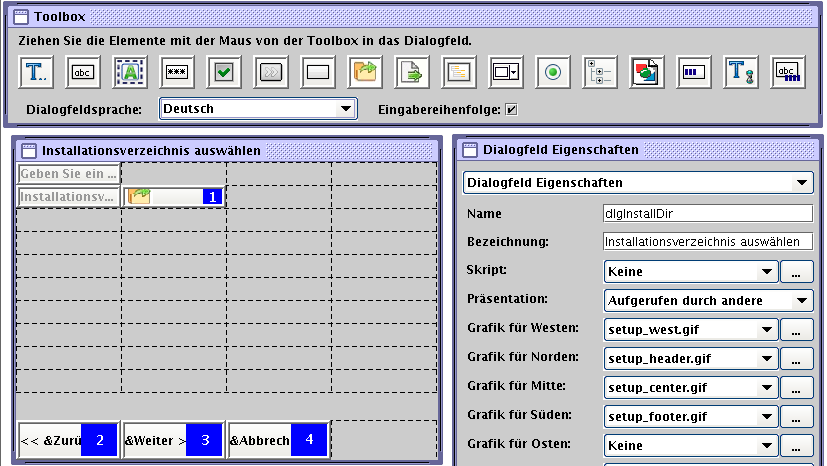Screen dimensions: 827x466
Task: Select the 'Installationsv...' label element
Action: (69, 197)
